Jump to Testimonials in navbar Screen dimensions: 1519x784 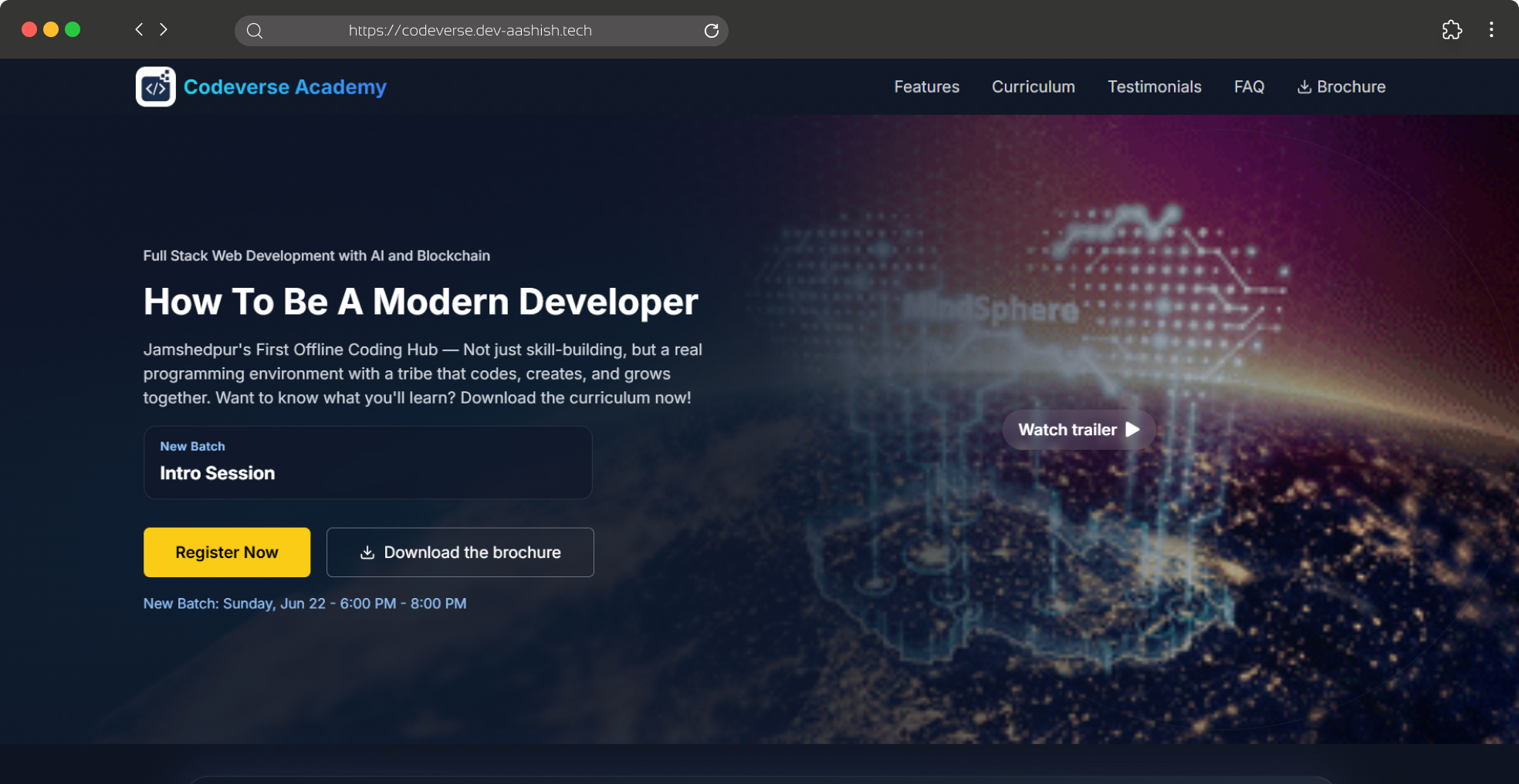tap(1154, 87)
